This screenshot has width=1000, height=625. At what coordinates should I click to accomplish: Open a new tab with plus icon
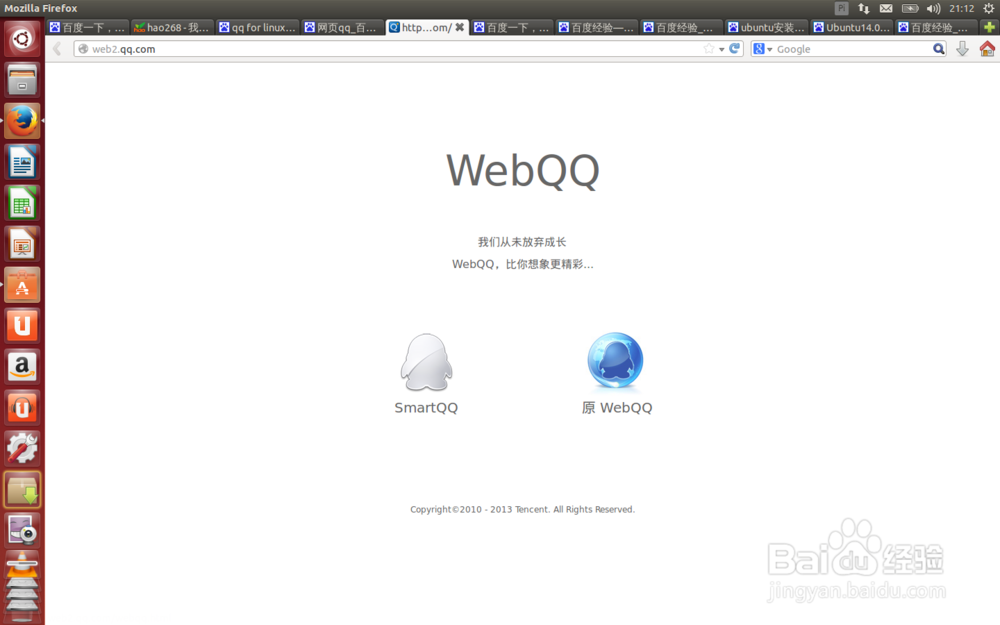click(989, 27)
